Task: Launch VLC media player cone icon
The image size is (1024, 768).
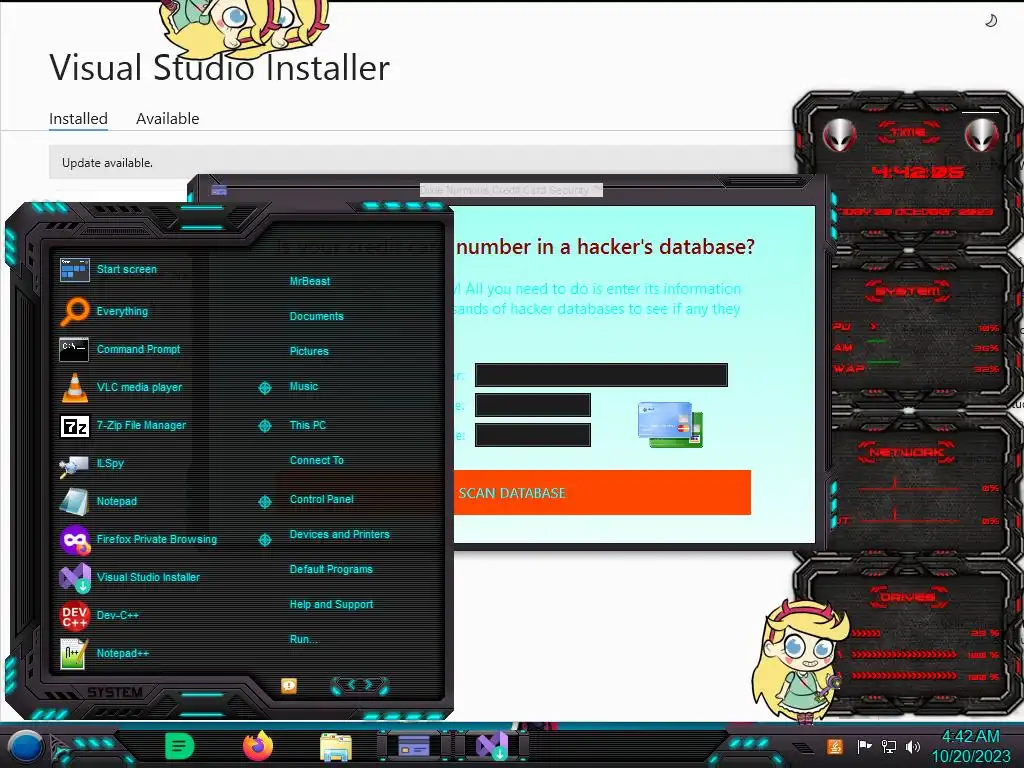Action: pyautogui.click(x=74, y=387)
